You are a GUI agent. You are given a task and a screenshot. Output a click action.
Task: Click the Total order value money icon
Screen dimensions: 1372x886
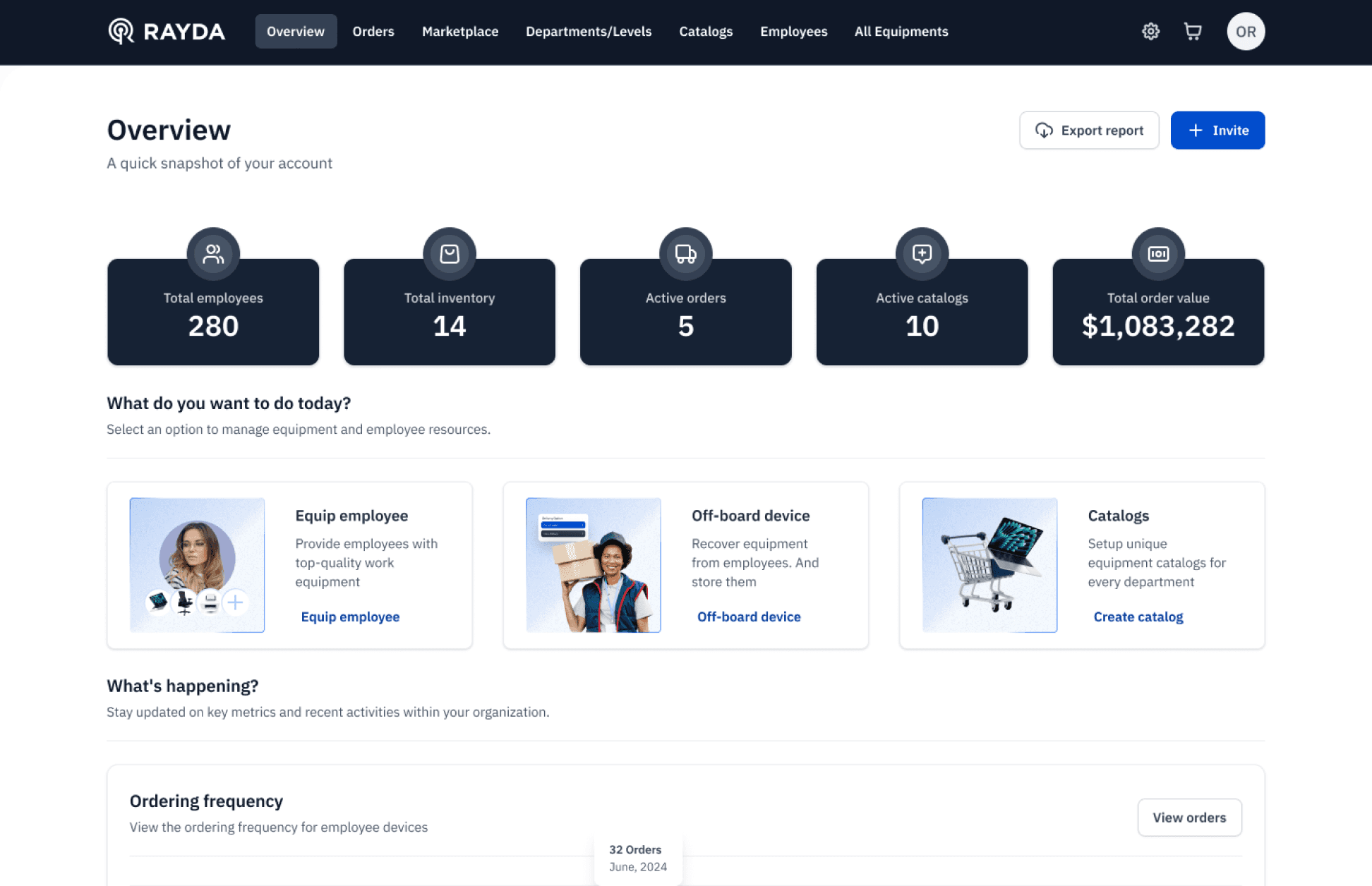[1158, 254]
